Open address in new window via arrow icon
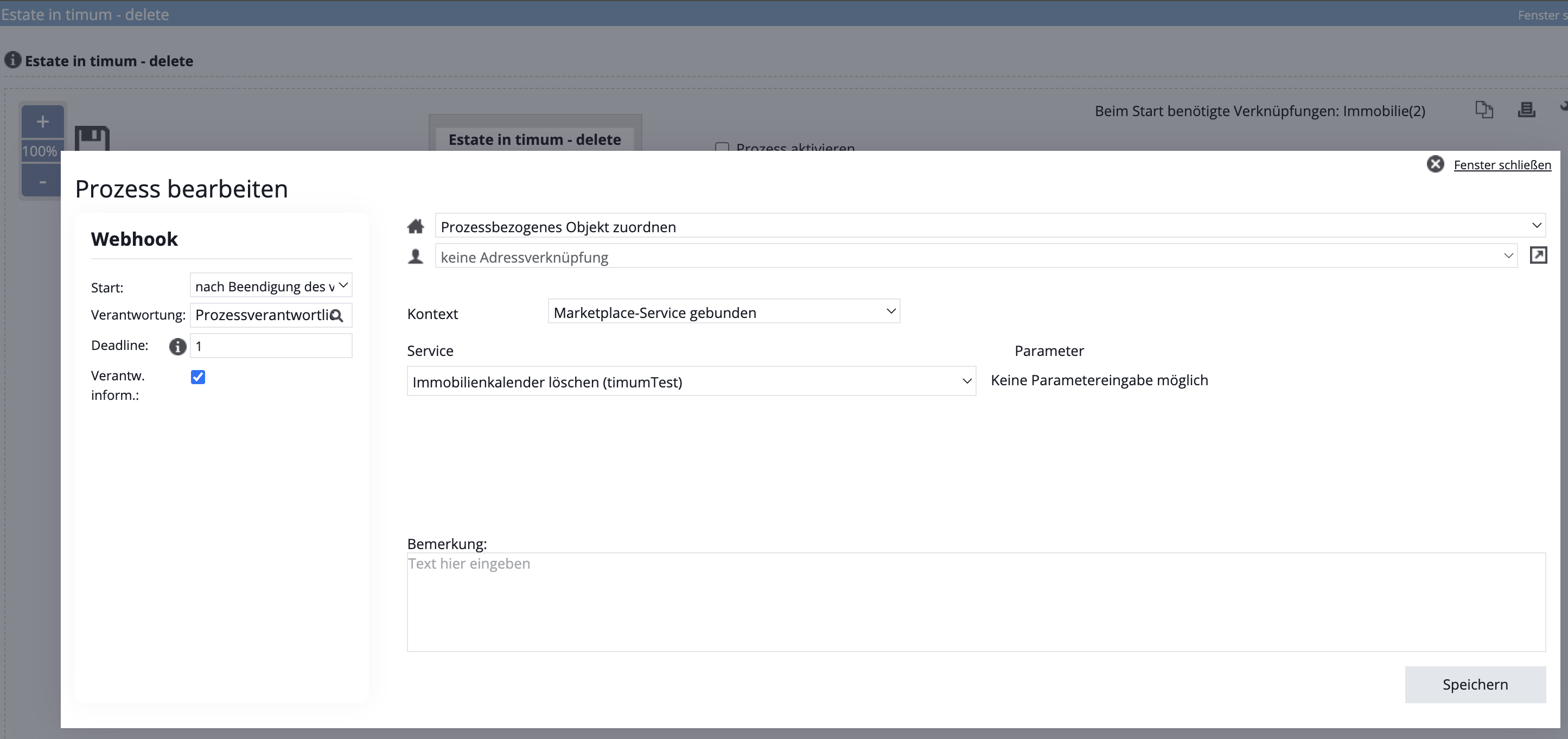Viewport: 1568px width, 739px height. [1538, 255]
